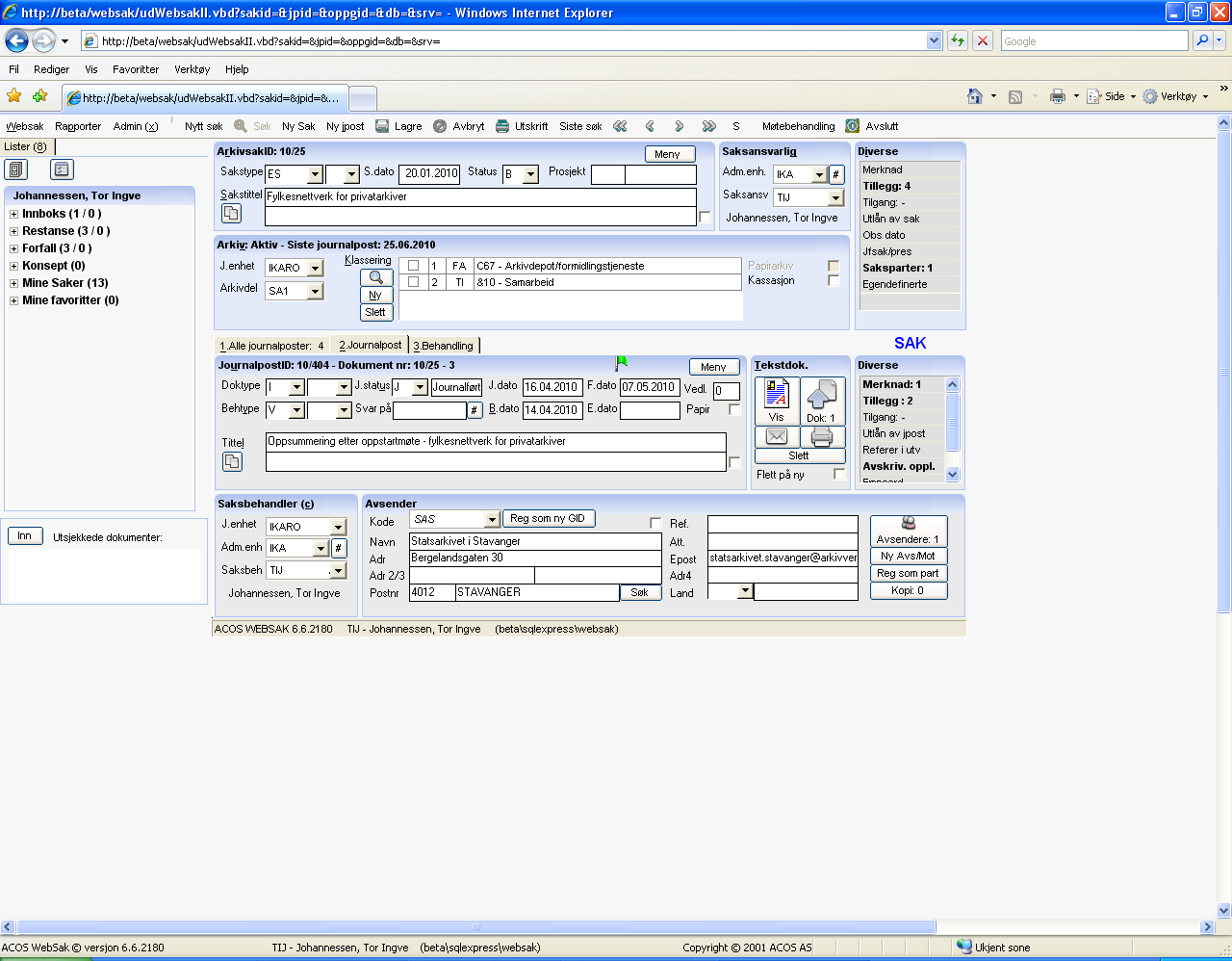This screenshot has height=961, width=1232.
Task: Click the Lagre (save) toolbar icon
Action: (x=382, y=126)
